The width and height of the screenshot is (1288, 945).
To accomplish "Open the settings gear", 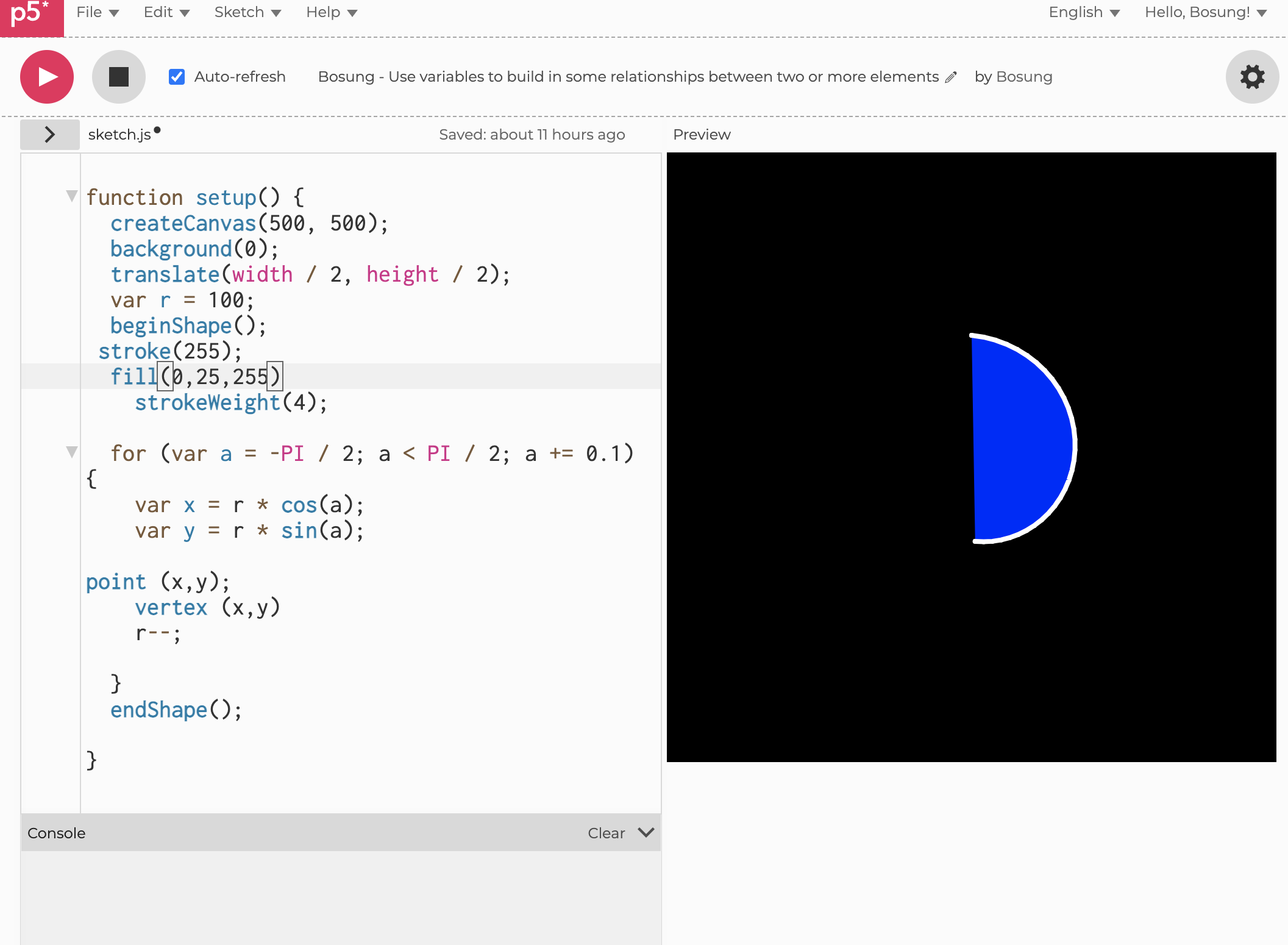I will tap(1252, 77).
